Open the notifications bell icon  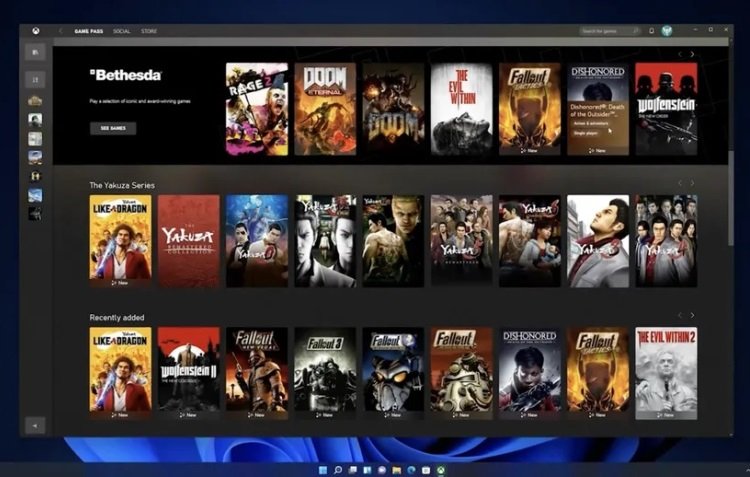(x=652, y=31)
